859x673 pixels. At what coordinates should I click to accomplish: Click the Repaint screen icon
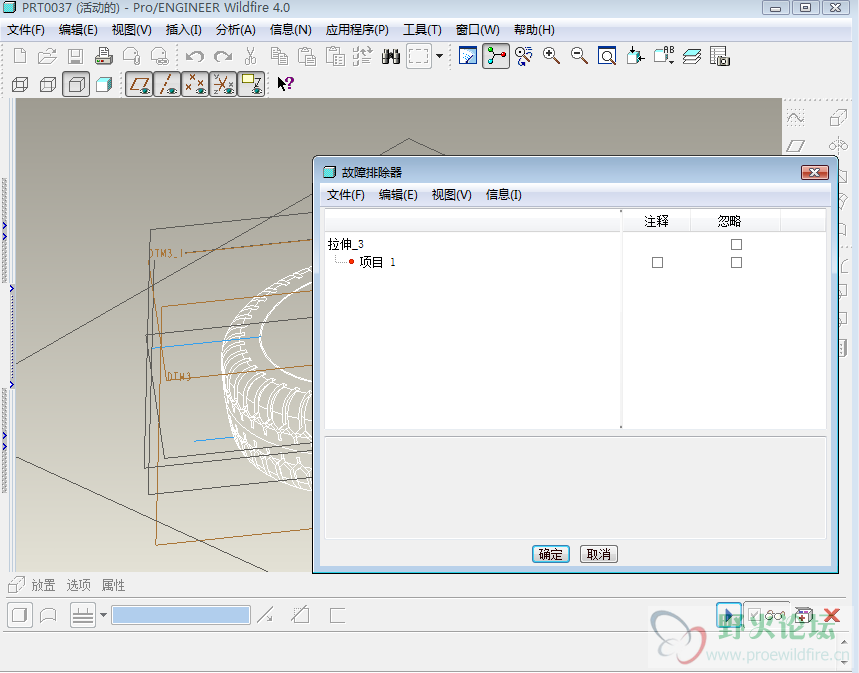pos(468,56)
